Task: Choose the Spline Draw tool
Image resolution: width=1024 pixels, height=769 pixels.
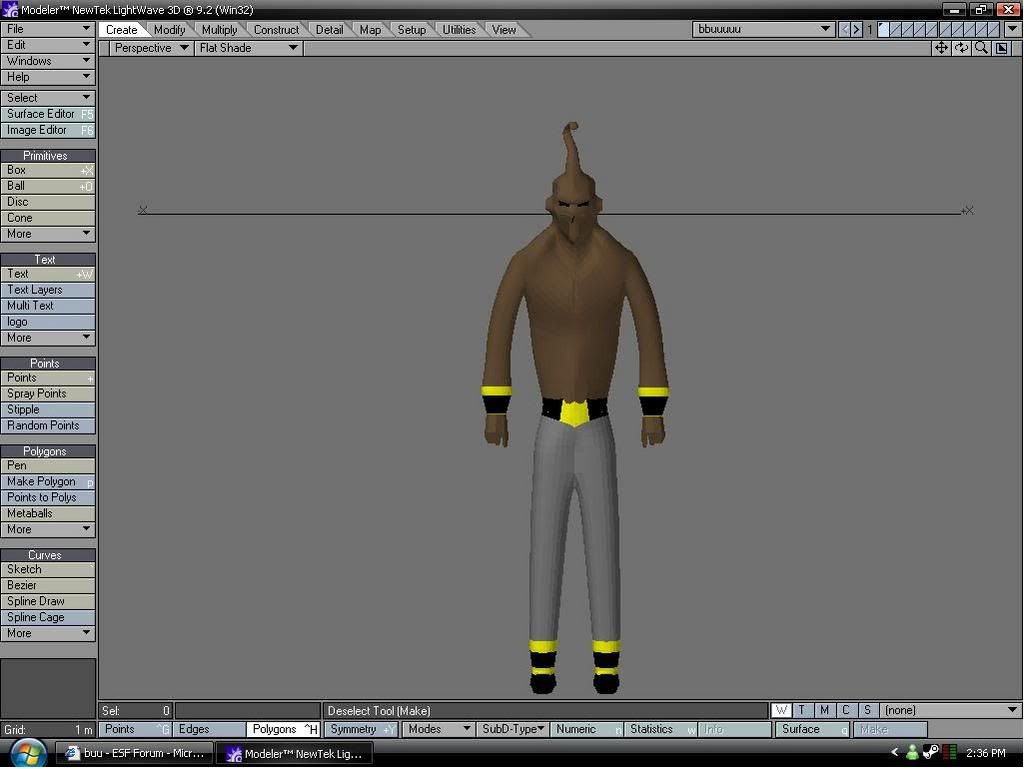Action: pyautogui.click(x=48, y=601)
